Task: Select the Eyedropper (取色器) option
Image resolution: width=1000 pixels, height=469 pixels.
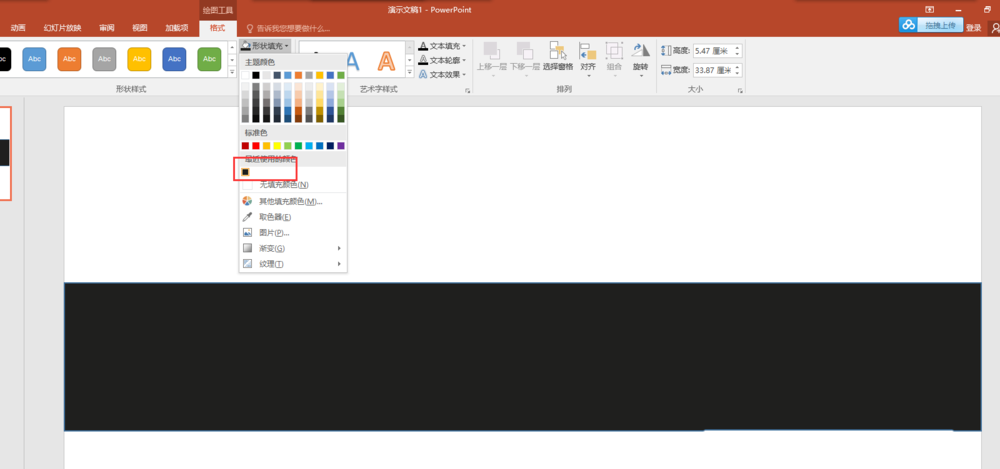Action: click(x=293, y=217)
